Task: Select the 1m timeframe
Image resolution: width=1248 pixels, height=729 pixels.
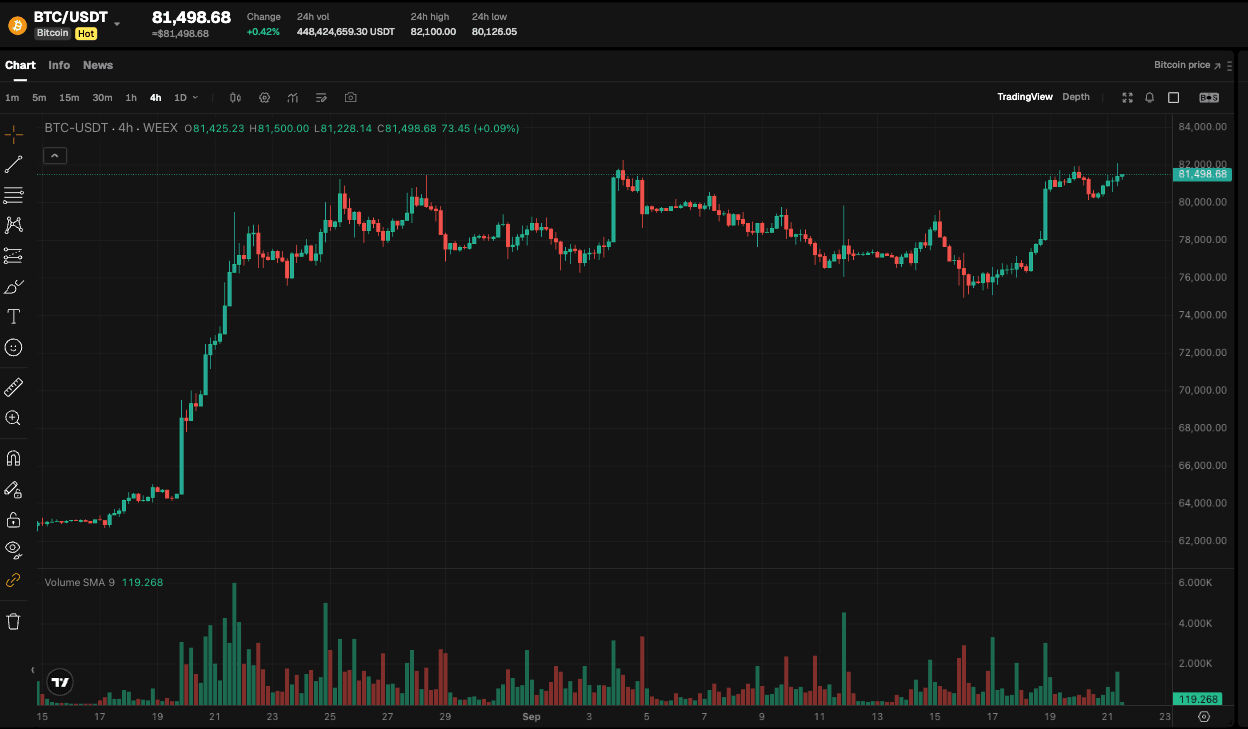Action: point(12,98)
